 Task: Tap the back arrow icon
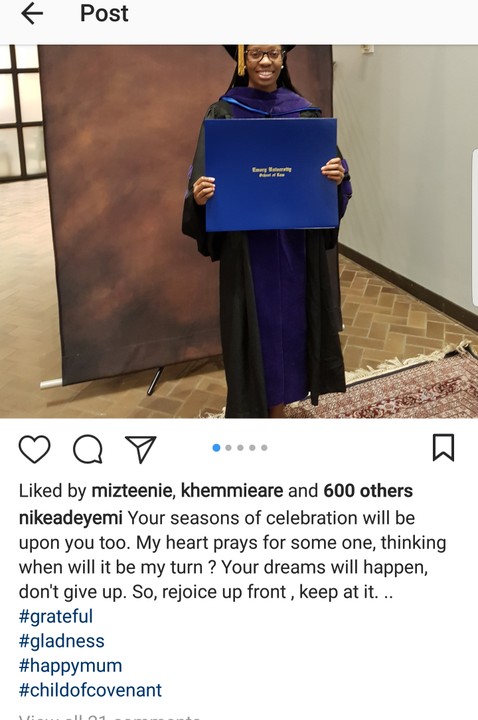tap(32, 14)
